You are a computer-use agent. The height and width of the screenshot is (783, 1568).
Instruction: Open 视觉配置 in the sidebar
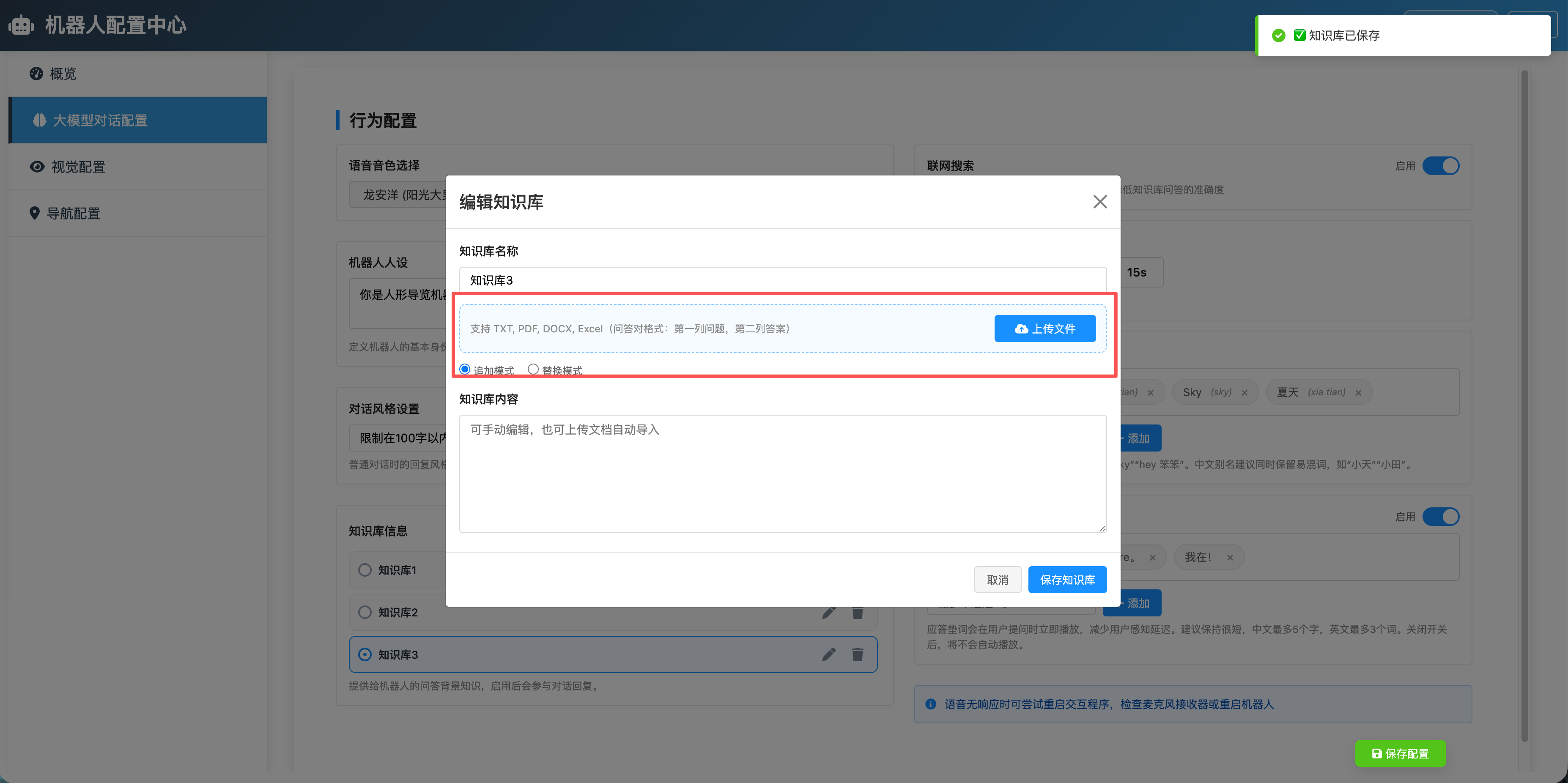(137, 167)
